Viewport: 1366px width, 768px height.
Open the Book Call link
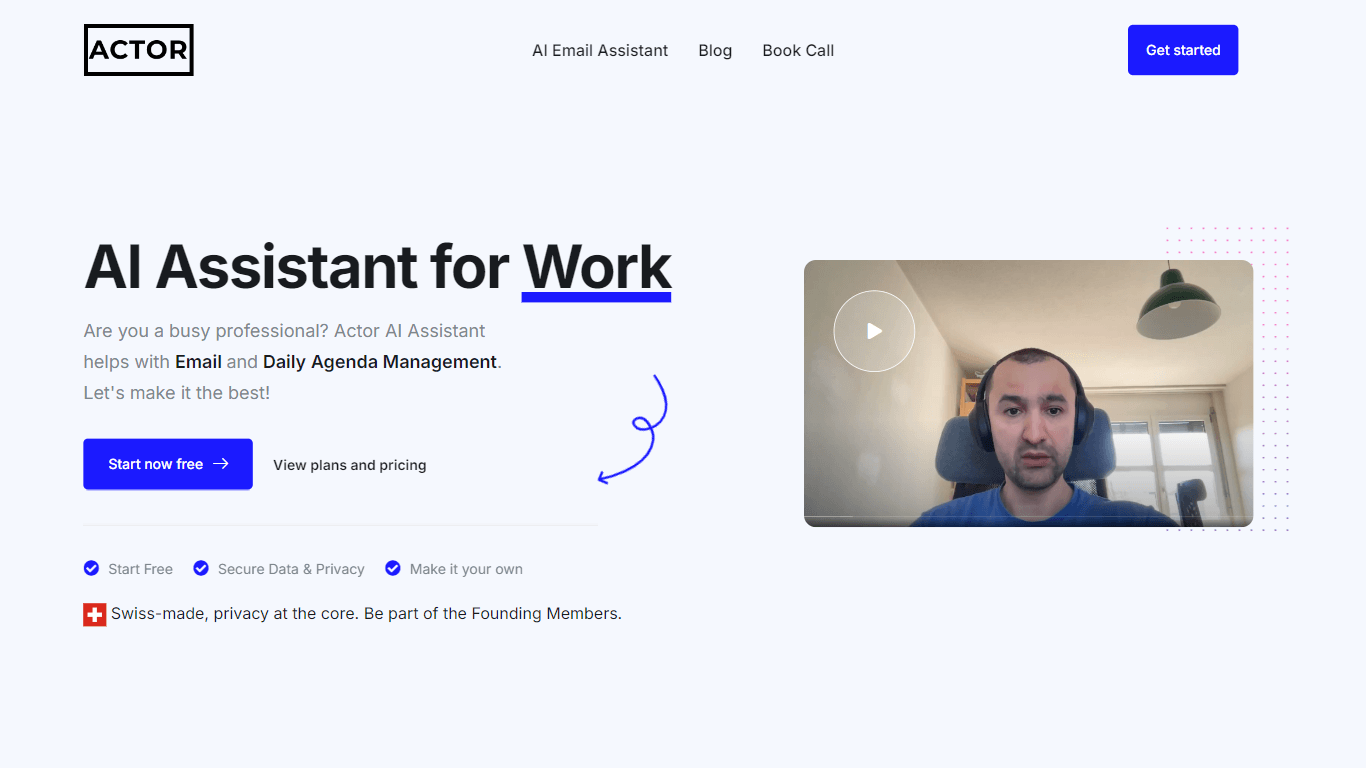798,50
